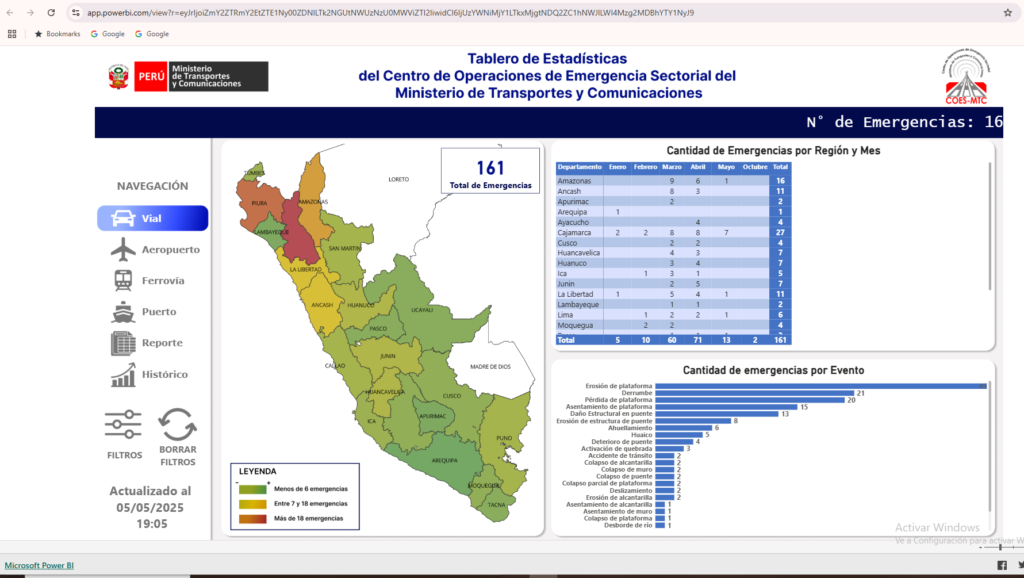This screenshot has width=1024, height=578.
Task: Select the Huancavelica table row
Action: (673, 253)
